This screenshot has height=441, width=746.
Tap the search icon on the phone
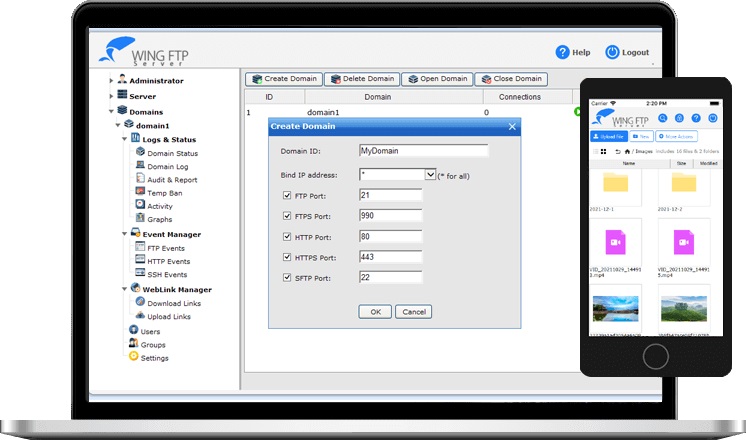[x=663, y=118]
